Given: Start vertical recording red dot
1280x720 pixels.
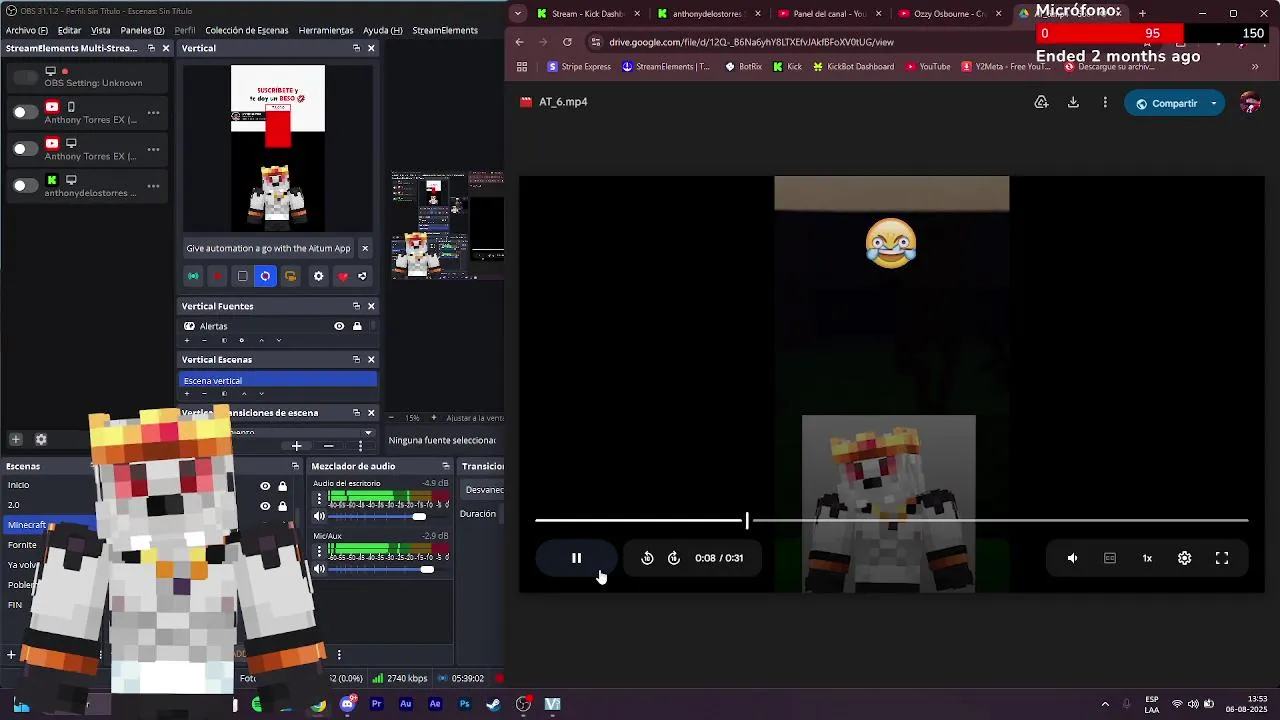Looking at the screenshot, I should click(217, 276).
